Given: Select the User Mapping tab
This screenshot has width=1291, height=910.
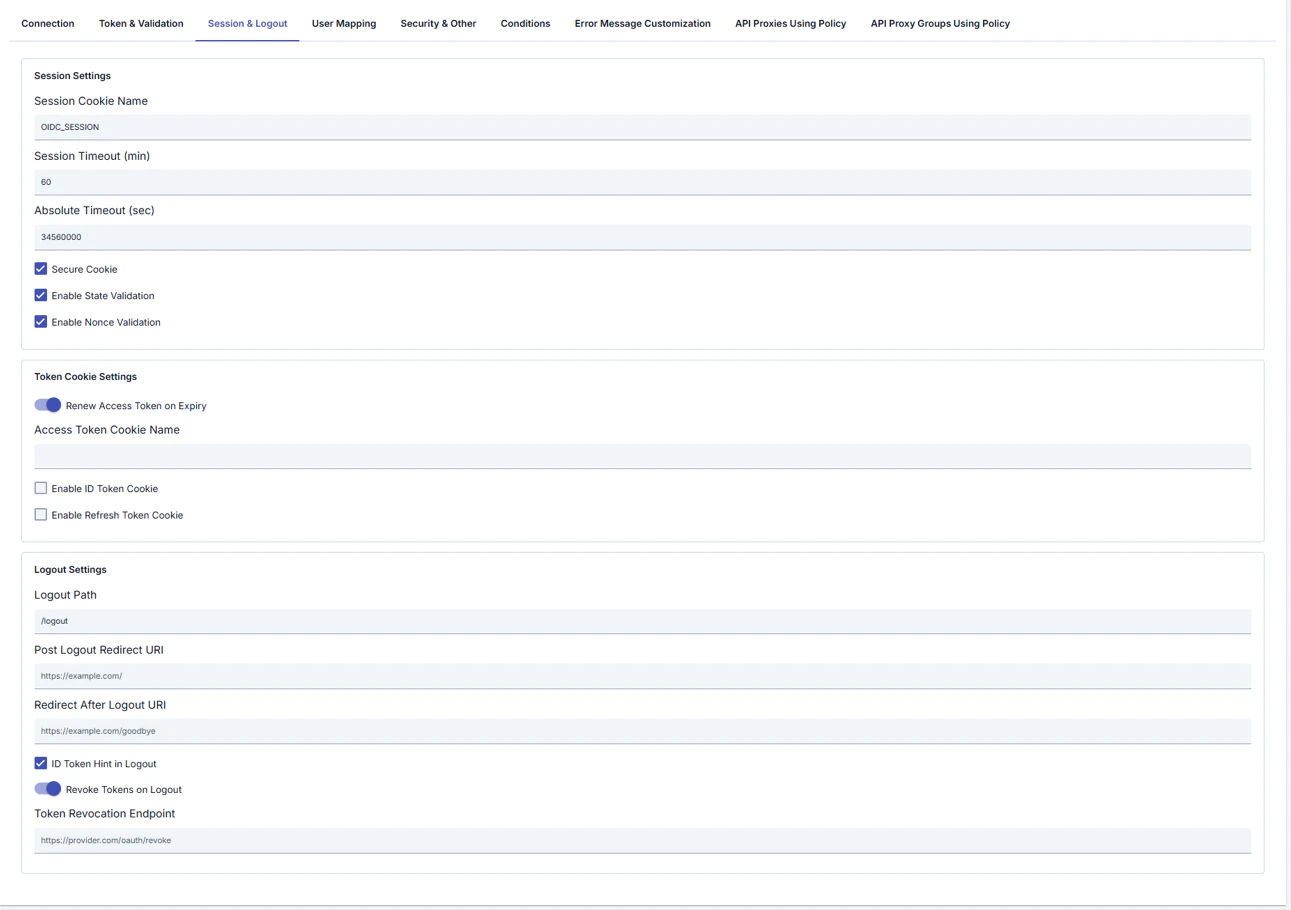Looking at the screenshot, I should [344, 23].
